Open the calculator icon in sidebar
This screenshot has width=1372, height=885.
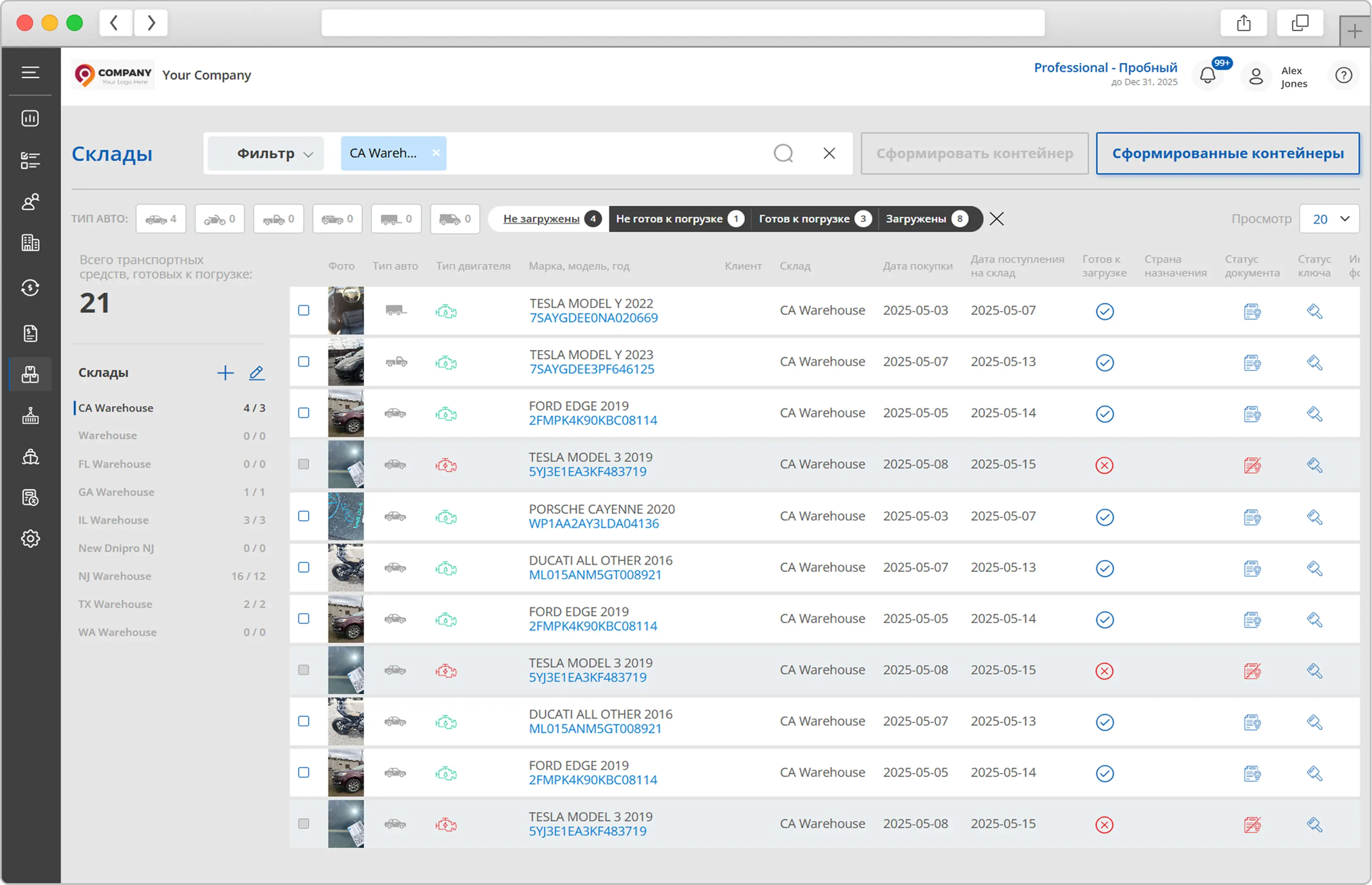[x=31, y=498]
